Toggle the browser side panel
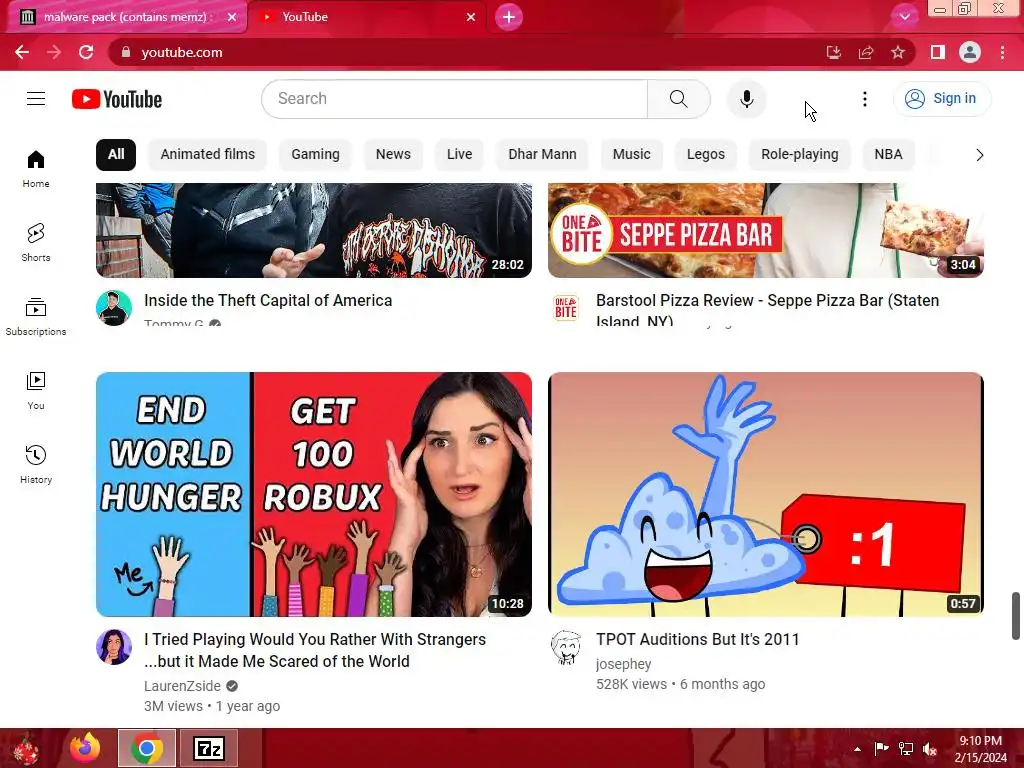Image resolution: width=1024 pixels, height=768 pixels. point(938,52)
